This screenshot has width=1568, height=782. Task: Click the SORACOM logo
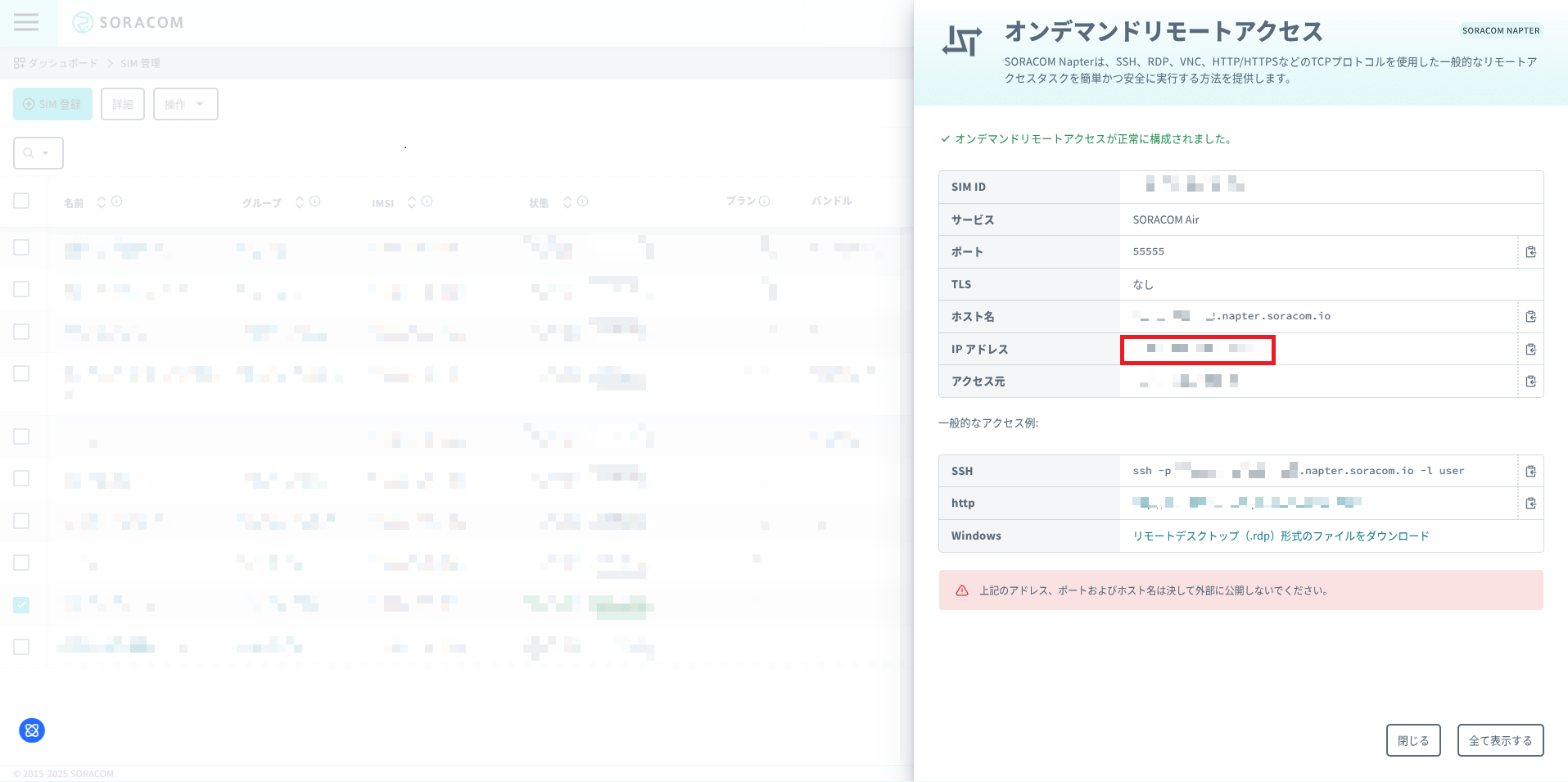[129, 22]
